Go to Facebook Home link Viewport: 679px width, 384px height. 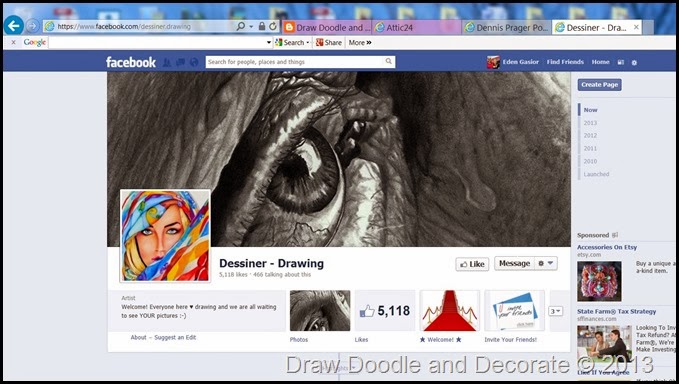pos(601,62)
